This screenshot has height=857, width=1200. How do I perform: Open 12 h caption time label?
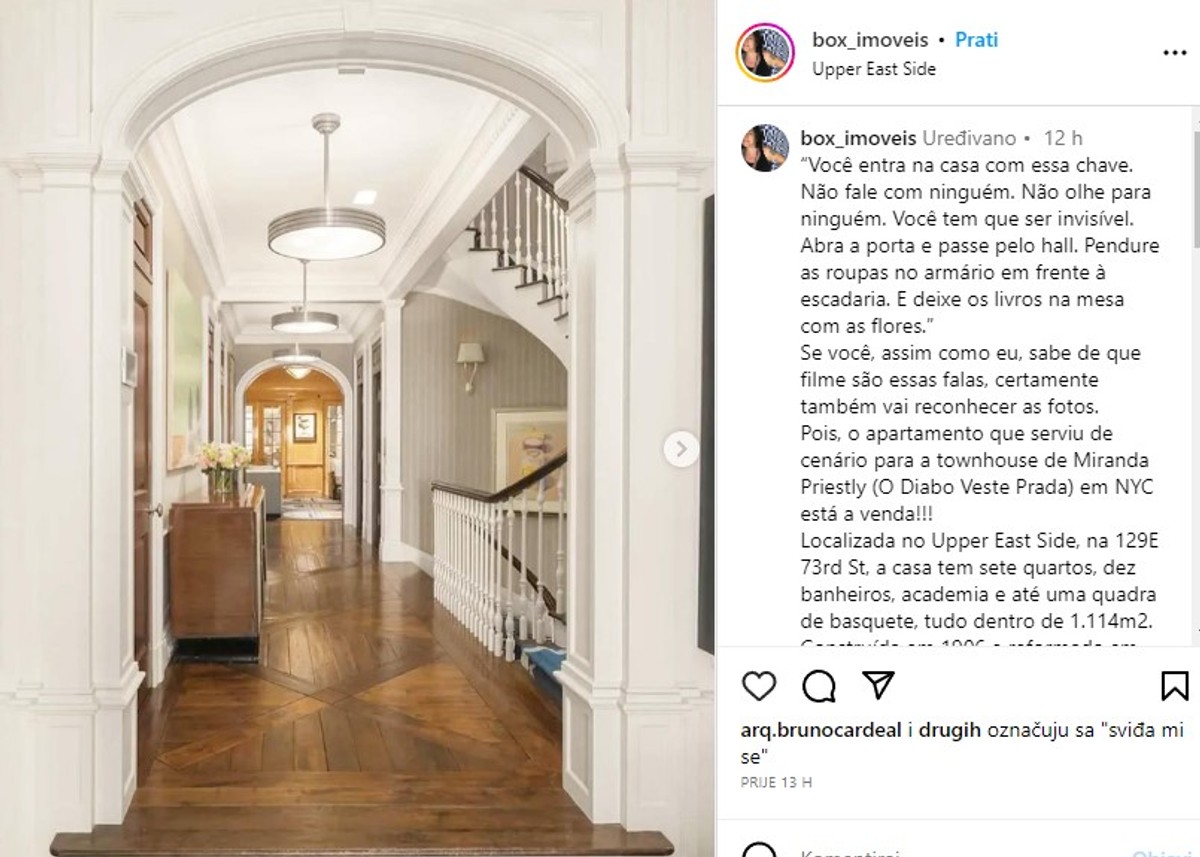[1063, 138]
